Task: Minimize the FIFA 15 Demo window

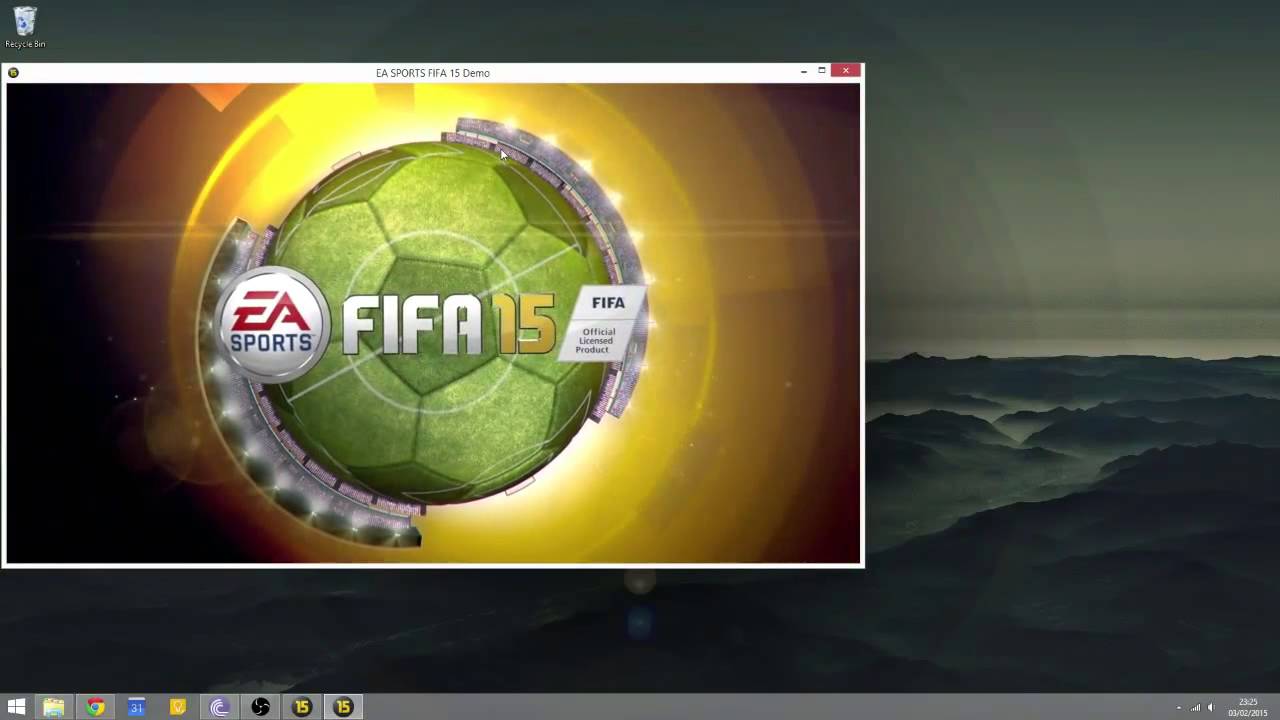Action: (804, 71)
